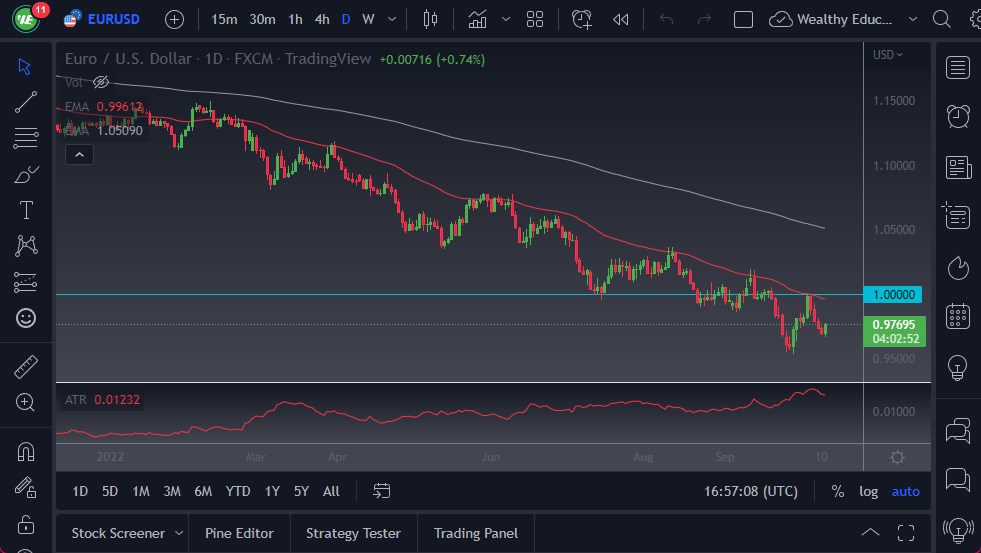Select the Text tool in left toolbar
Image resolution: width=981 pixels, height=553 pixels.
(x=26, y=210)
